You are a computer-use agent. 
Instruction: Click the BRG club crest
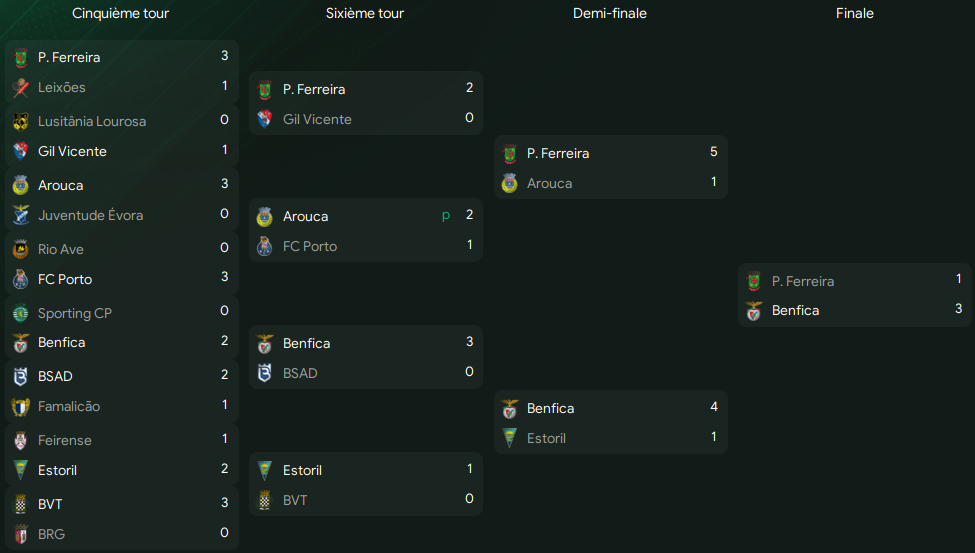21,534
